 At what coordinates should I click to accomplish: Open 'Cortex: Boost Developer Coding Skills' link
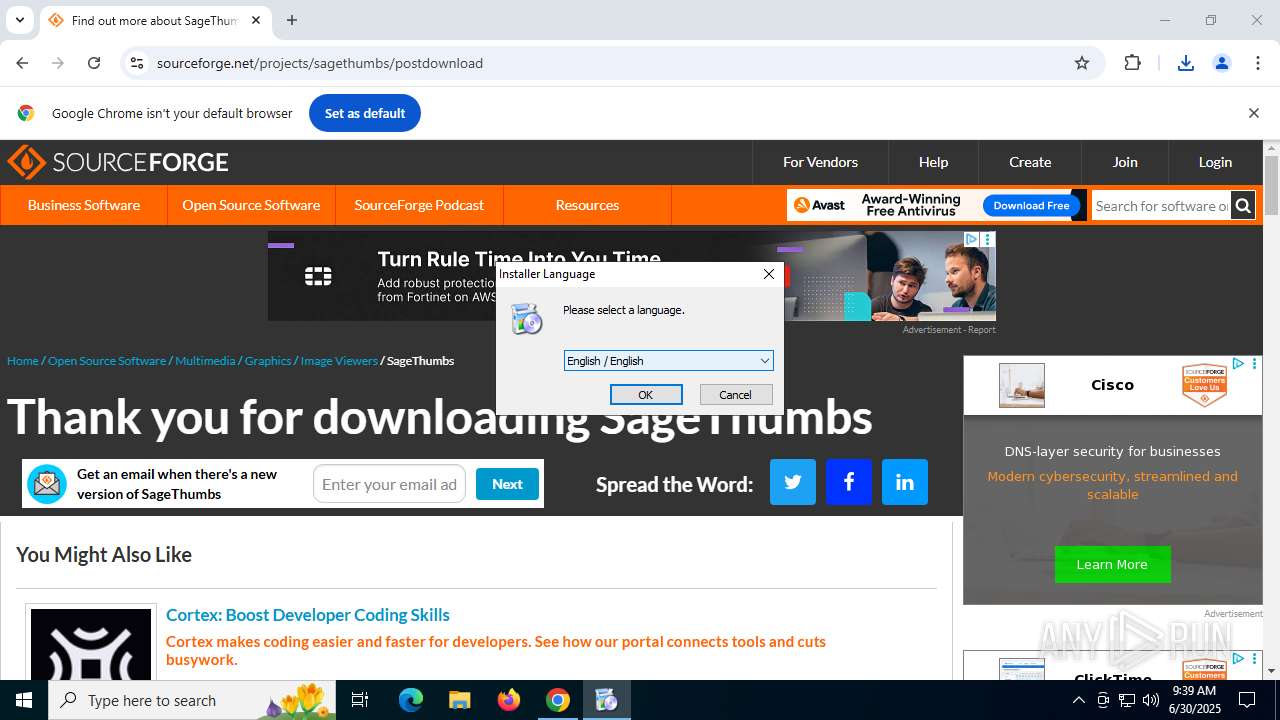tap(308, 615)
